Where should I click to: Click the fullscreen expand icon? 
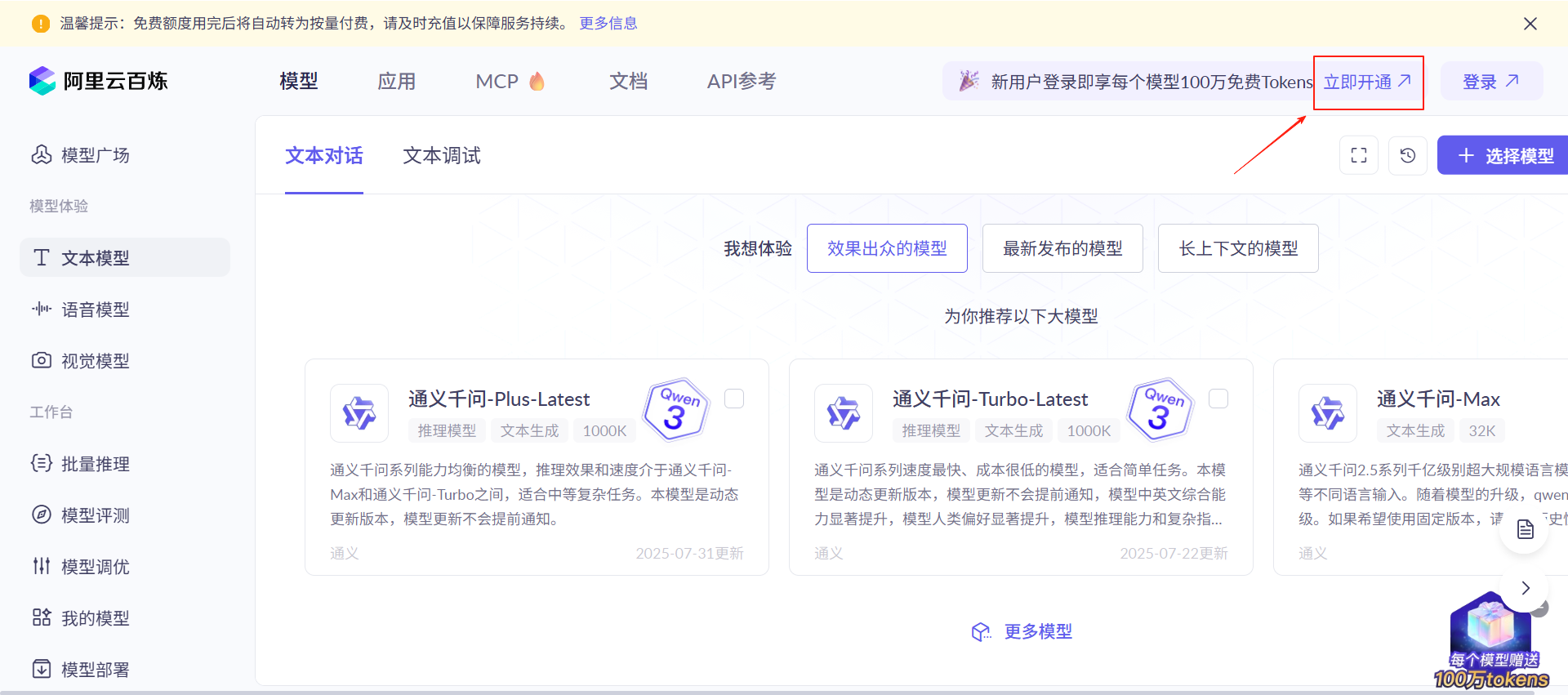pos(1359,155)
